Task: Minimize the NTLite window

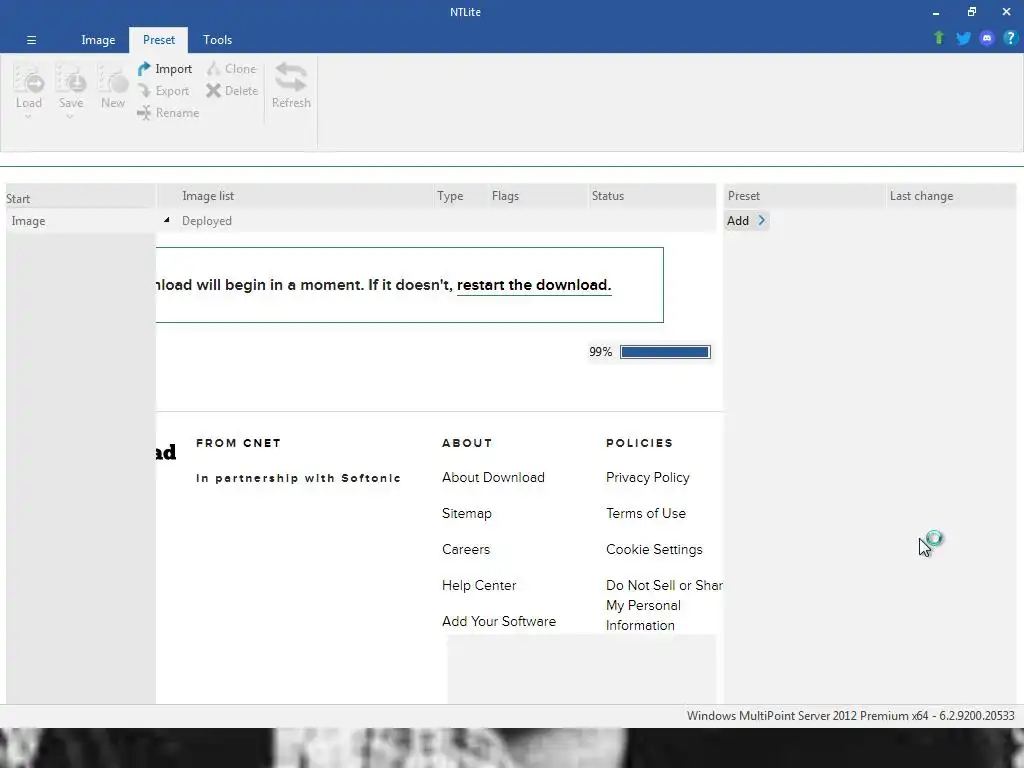Action: [936, 12]
